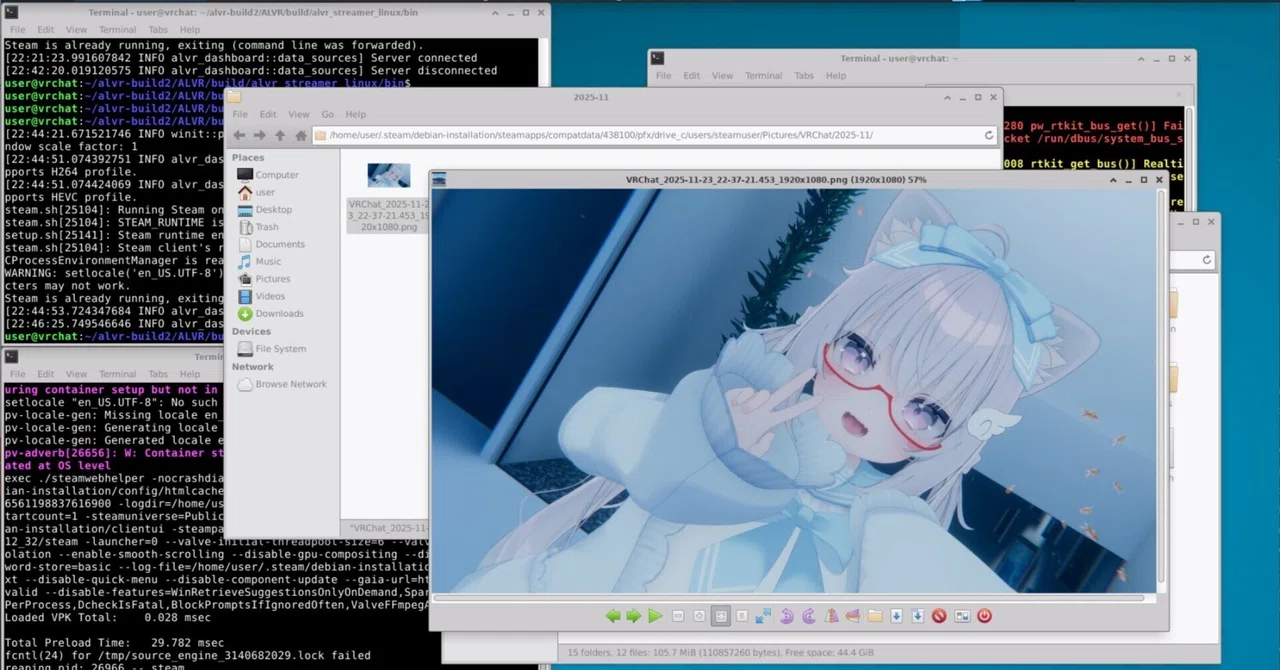
Task: Flip image vertically
Action: coord(853,616)
